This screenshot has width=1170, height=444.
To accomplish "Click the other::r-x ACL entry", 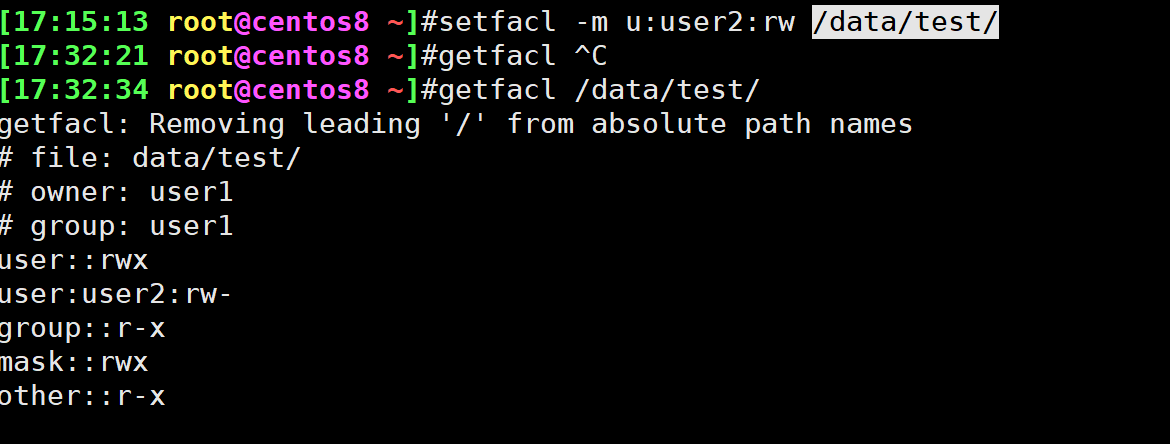I will pyautogui.click(x=82, y=397).
